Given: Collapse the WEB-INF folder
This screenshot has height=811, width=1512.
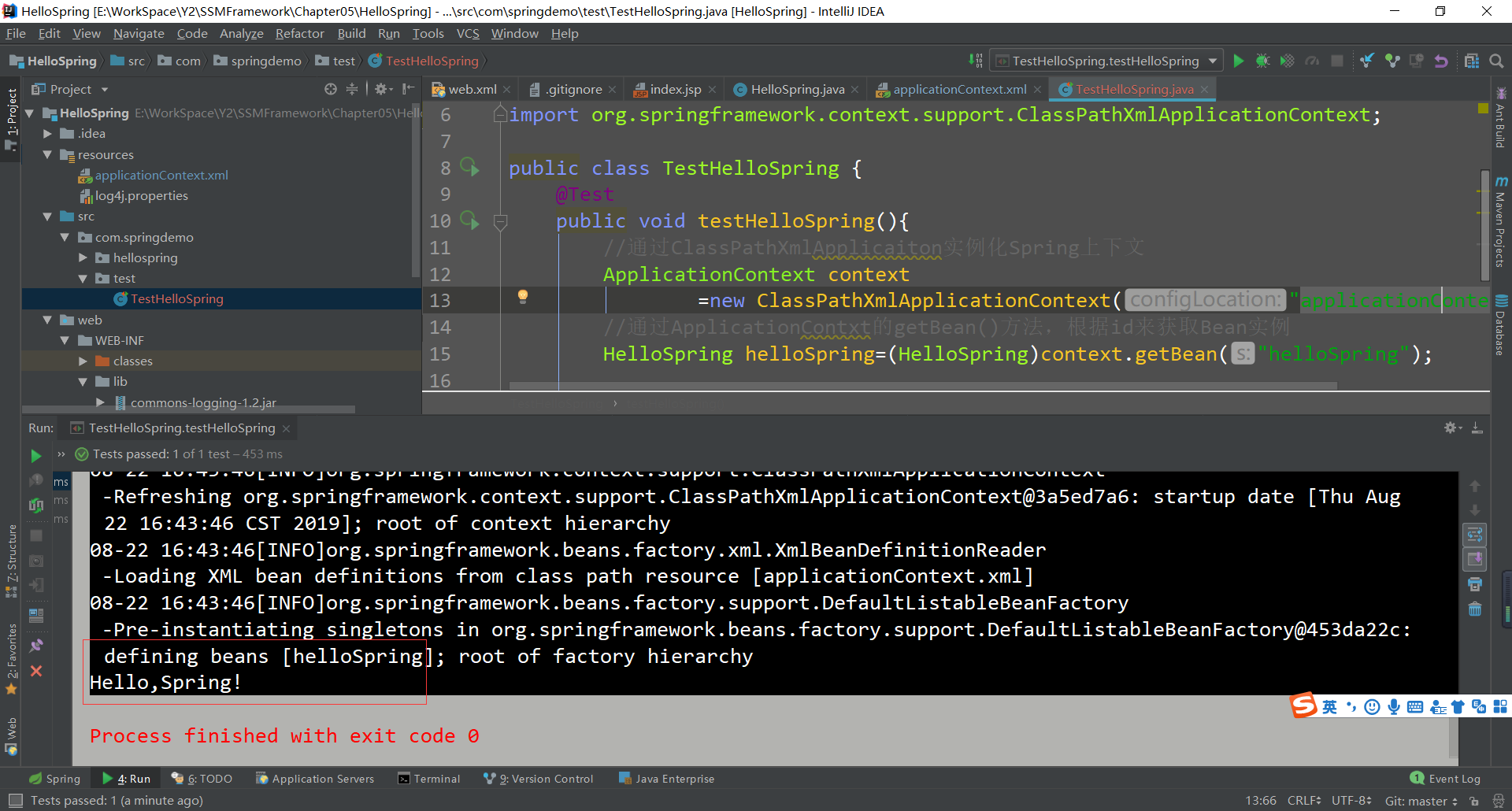Looking at the screenshot, I should (x=65, y=340).
